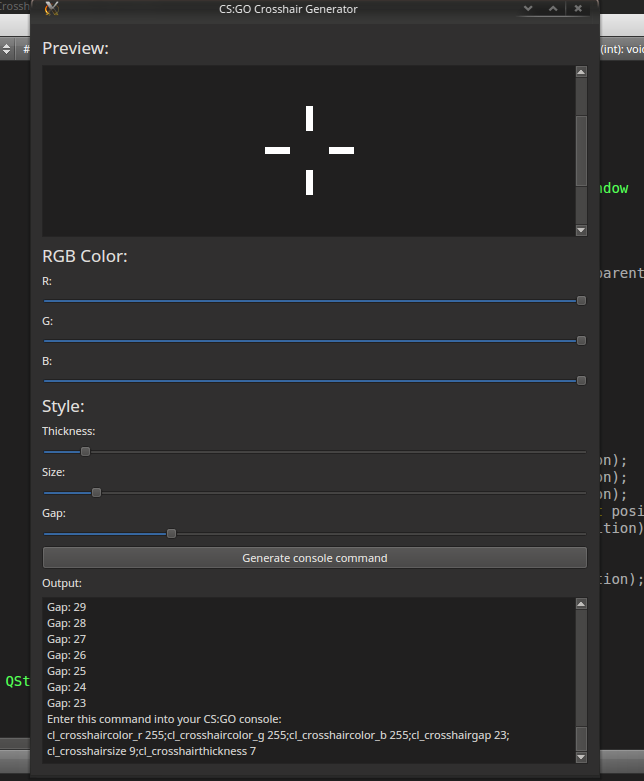Click the cl_crosshaircolor_r command line in the output
Image resolution: width=644 pixels, height=781 pixels.
pos(278,735)
